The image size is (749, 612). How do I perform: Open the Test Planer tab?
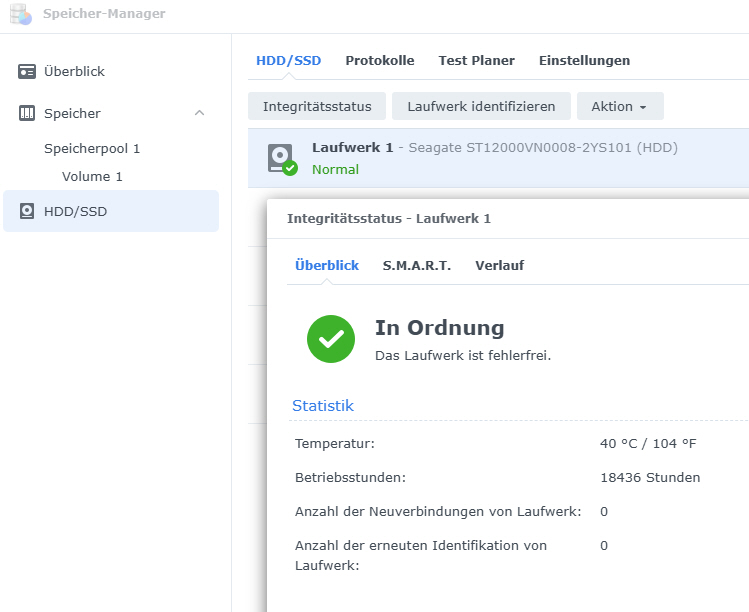point(476,61)
